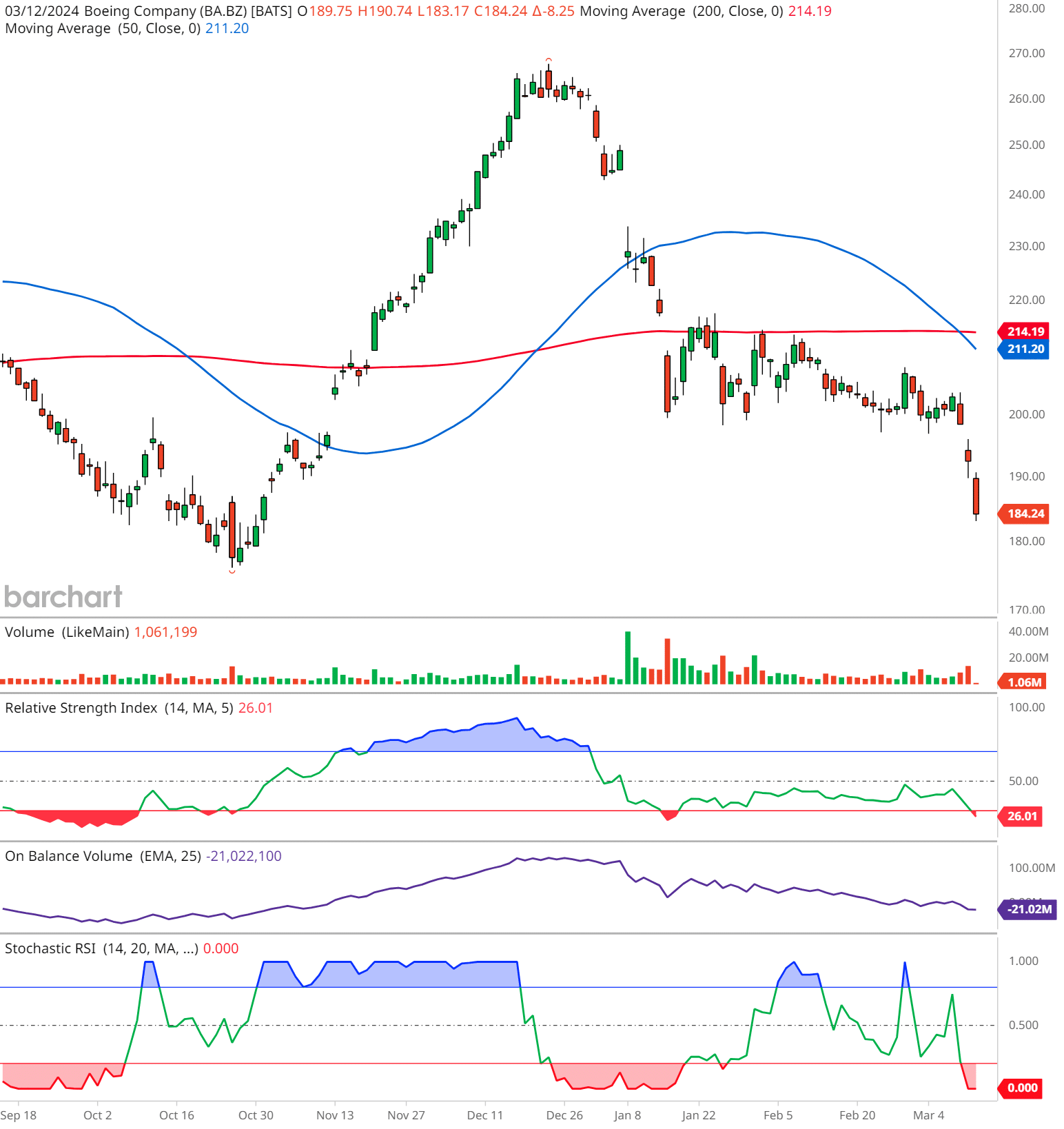
Task: Click the 100.00 RSI axis label
Action: coord(1027,707)
